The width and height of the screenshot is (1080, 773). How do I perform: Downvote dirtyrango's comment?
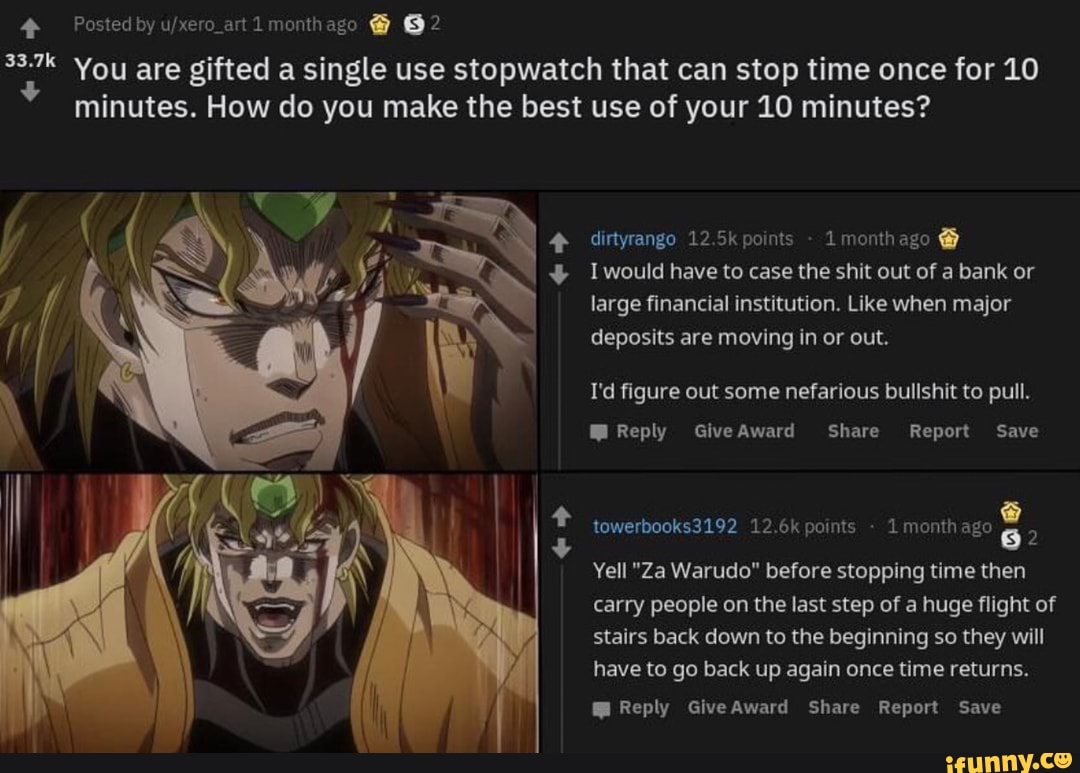pyautogui.click(x=559, y=274)
